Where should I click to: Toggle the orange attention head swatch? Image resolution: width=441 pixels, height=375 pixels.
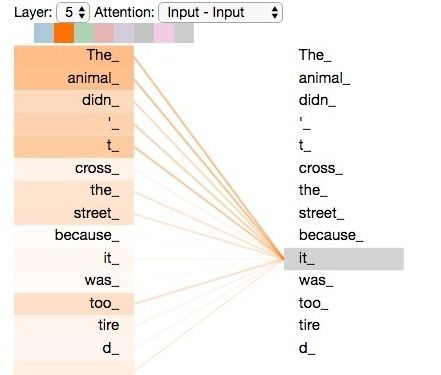point(64,33)
